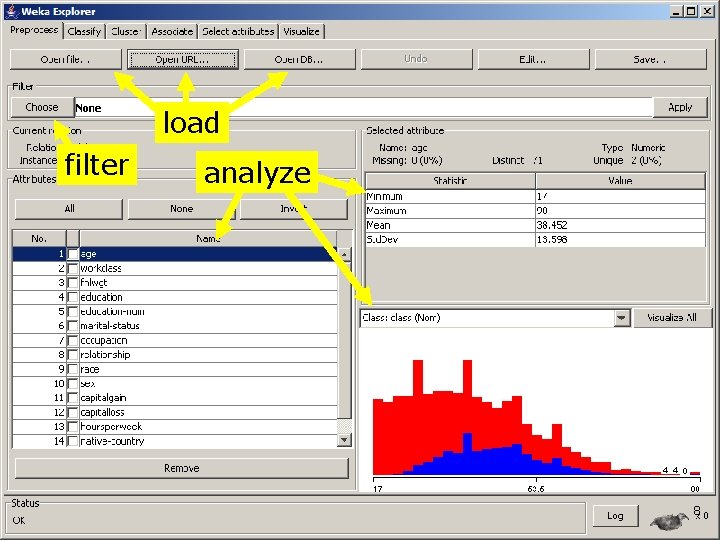Open the Cluster tab
Screen dimensions: 720x540
[x=126, y=31]
